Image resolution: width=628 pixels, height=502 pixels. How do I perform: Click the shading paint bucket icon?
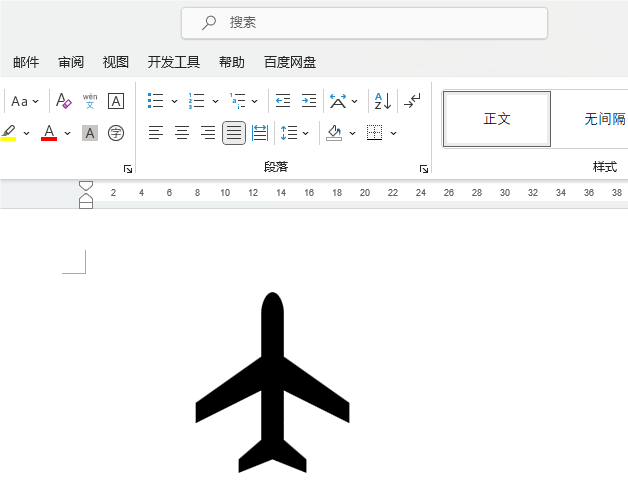click(334, 133)
